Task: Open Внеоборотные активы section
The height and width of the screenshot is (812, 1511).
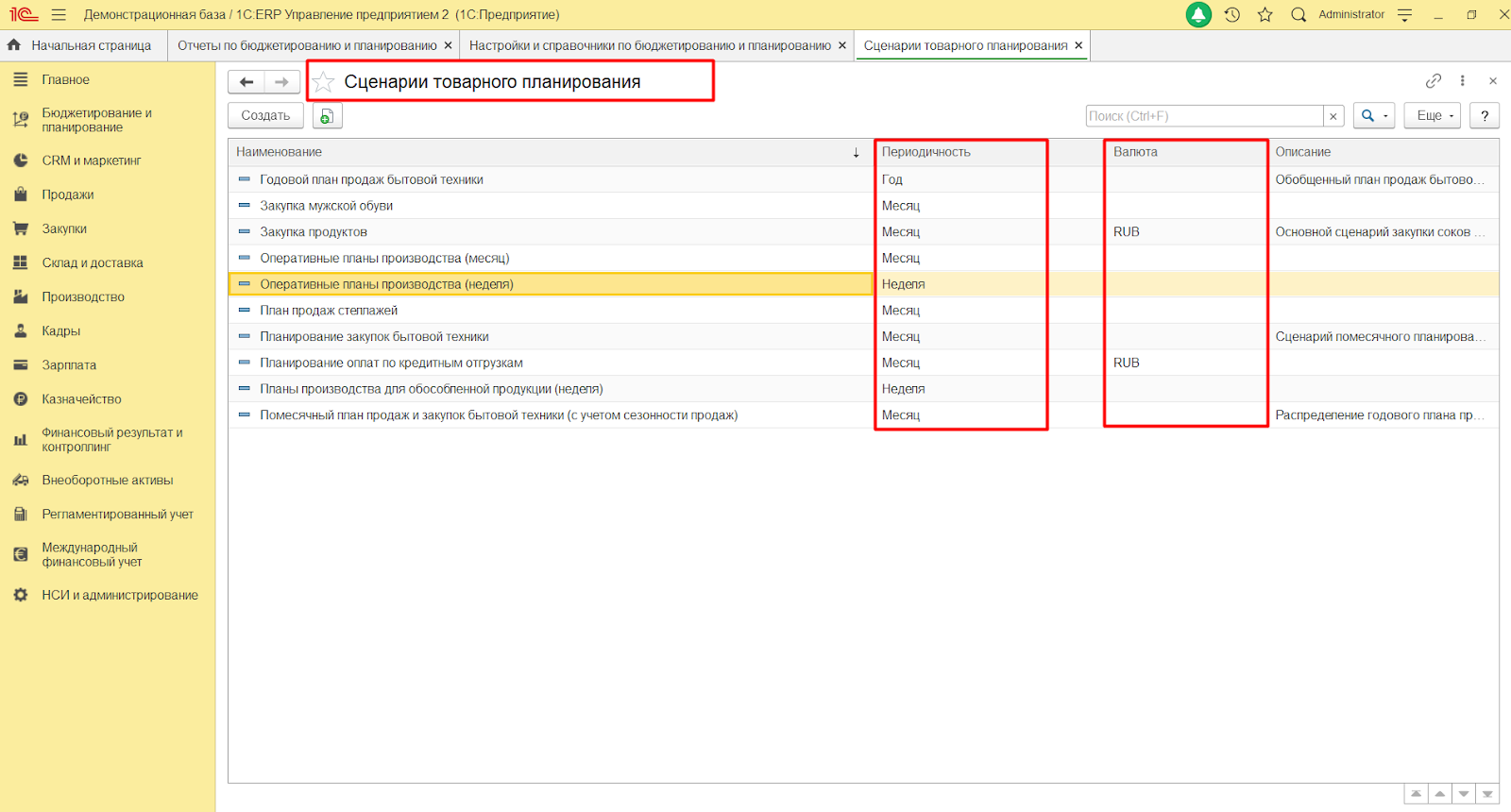Action: [x=108, y=480]
